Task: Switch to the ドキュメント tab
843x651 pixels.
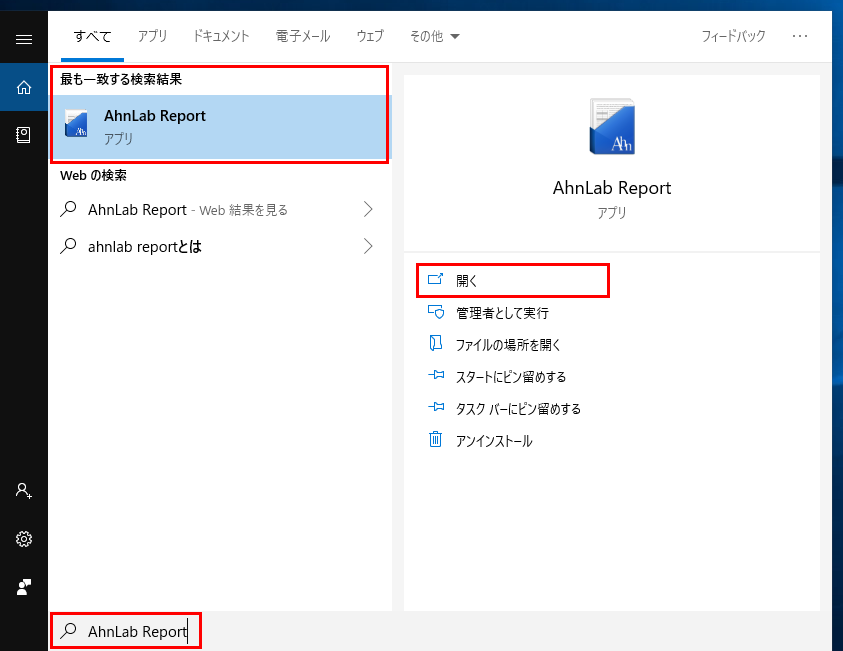Action: (x=221, y=37)
